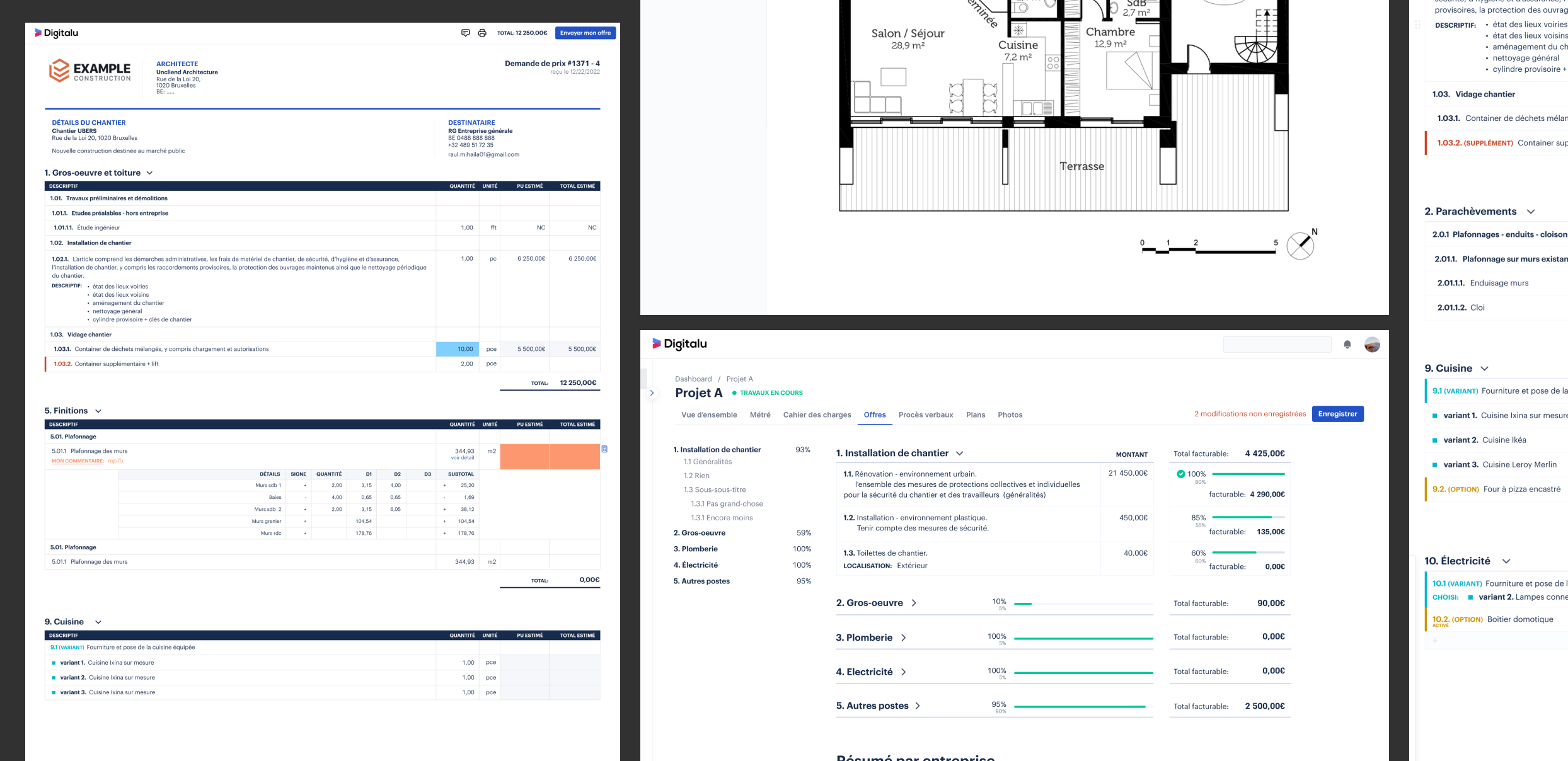The width and height of the screenshot is (1568, 761).
Task: Open the note icon beside Plafonnage des murs row
Action: (604, 449)
